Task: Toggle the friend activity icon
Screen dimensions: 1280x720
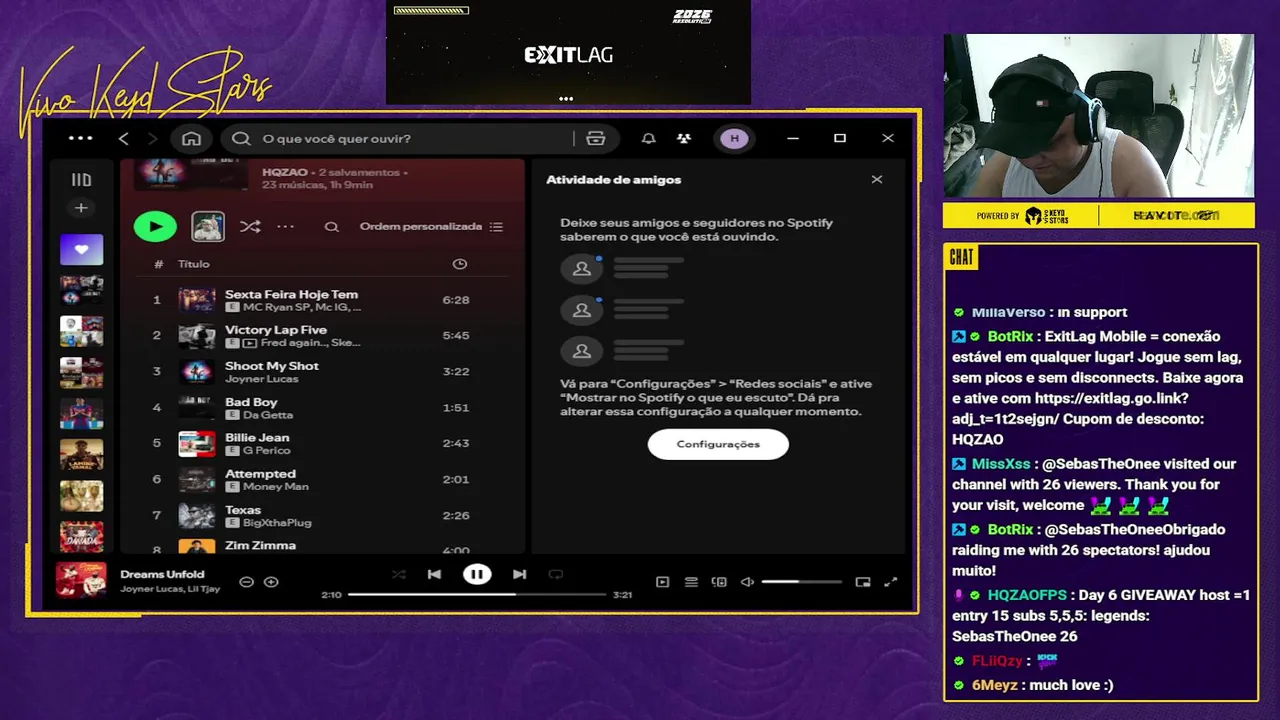Action: pyautogui.click(x=684, y=138)
